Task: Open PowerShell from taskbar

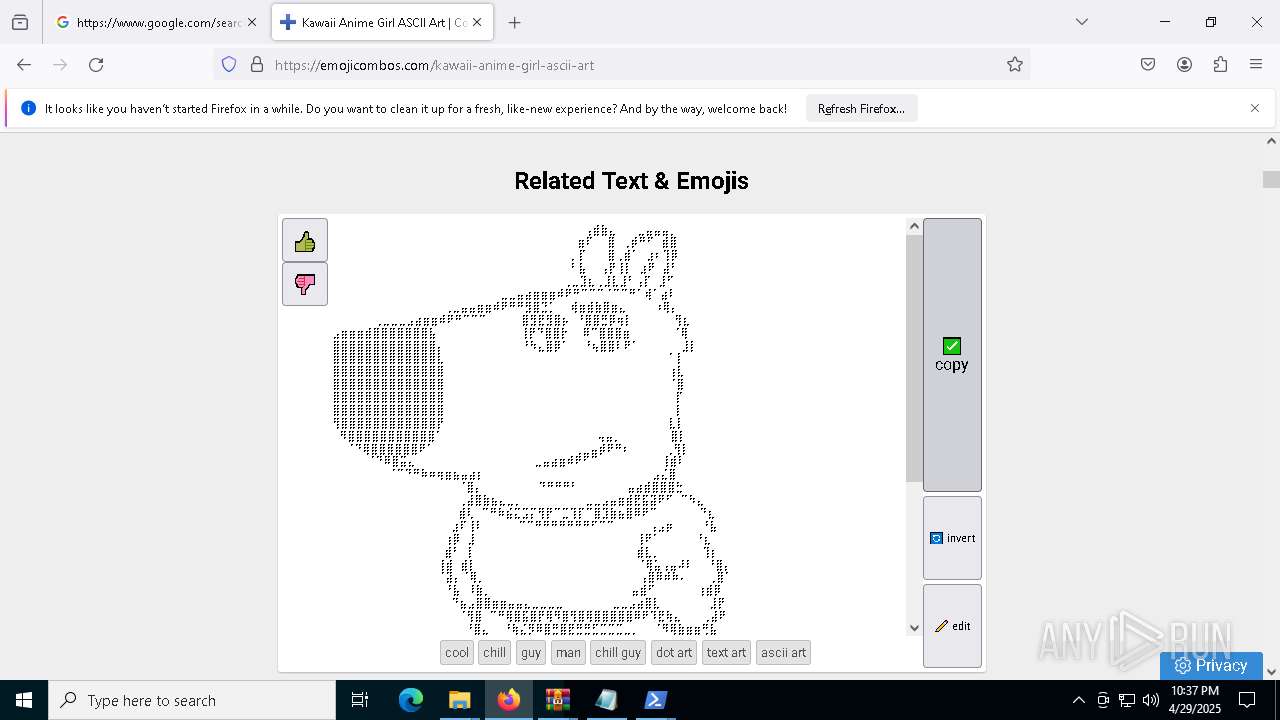Action: pyautogui.click(x=655, y=700)
